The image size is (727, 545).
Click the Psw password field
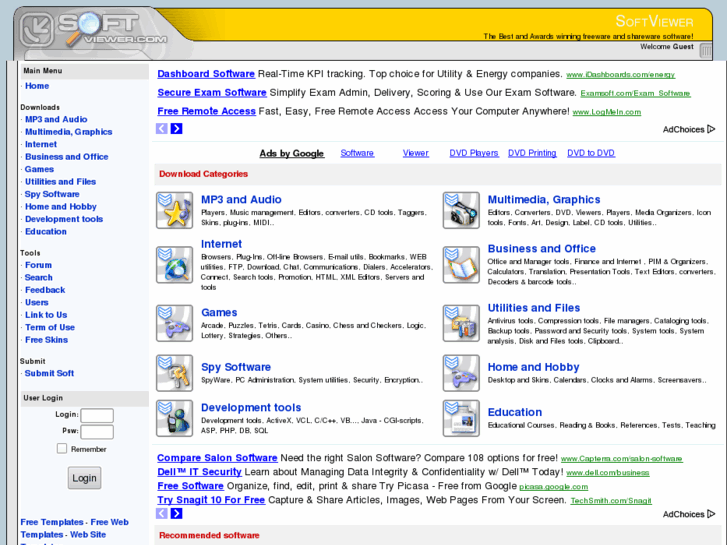click(x=97, y=431)
